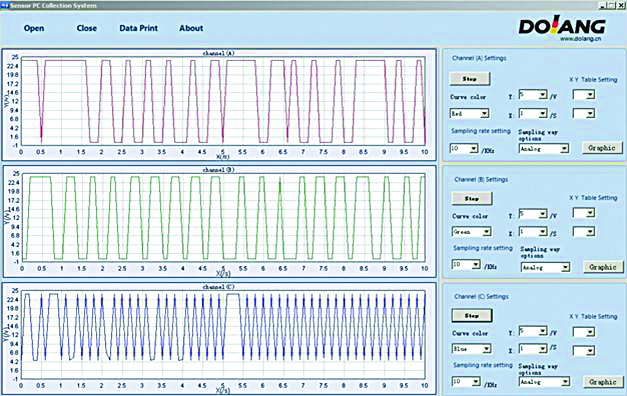Click the 'Channel (B) Settings' heading
The height and width of the screenshot is (396, 627).
click(481, 179)
